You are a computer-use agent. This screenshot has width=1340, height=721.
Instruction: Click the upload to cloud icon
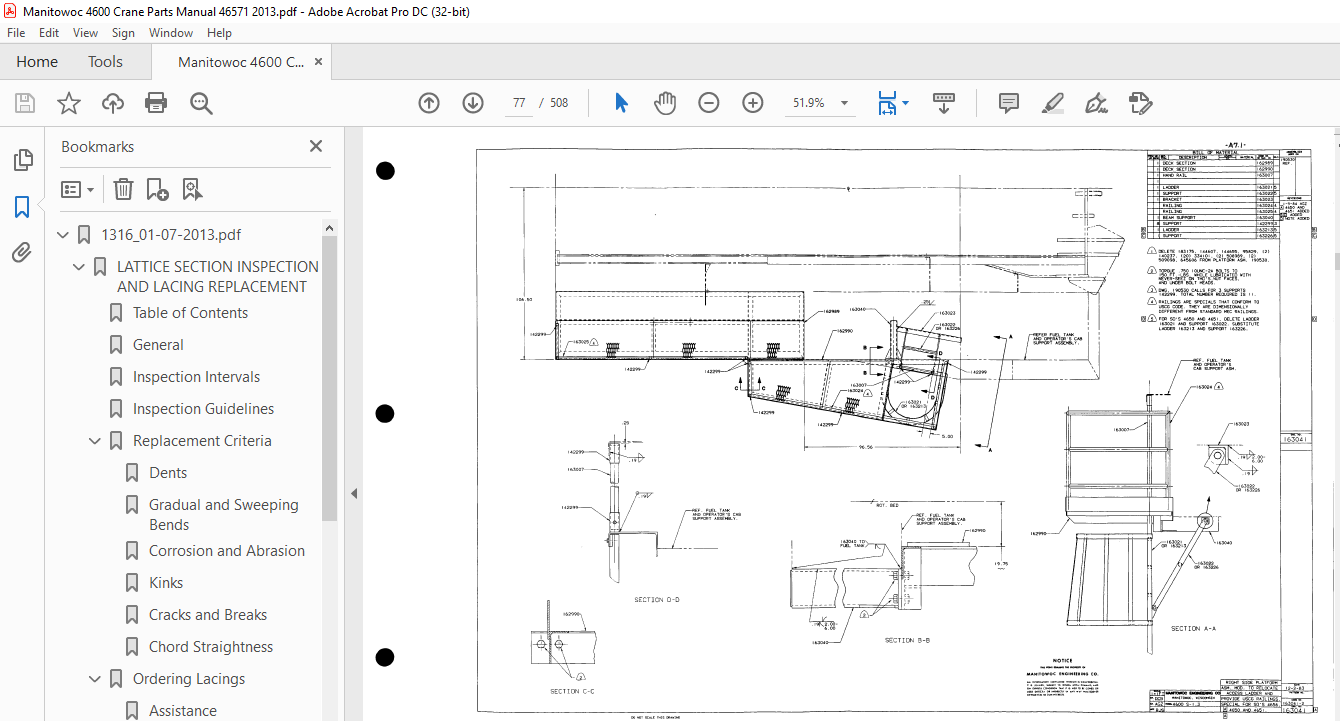pos(113,103)
